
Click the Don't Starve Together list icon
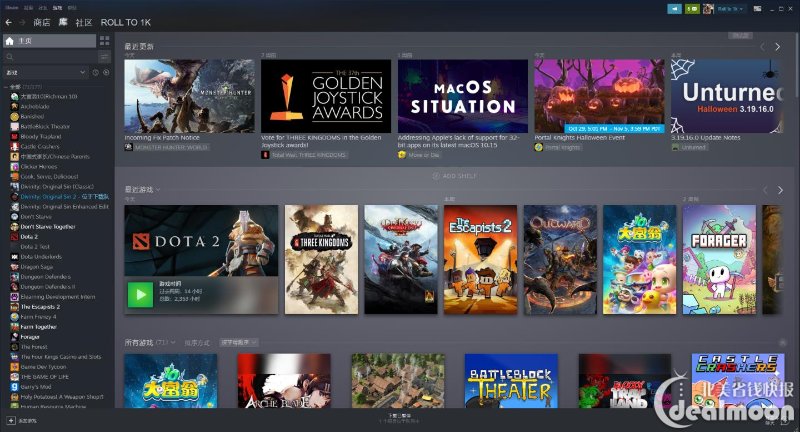click(x=15, y=226)
